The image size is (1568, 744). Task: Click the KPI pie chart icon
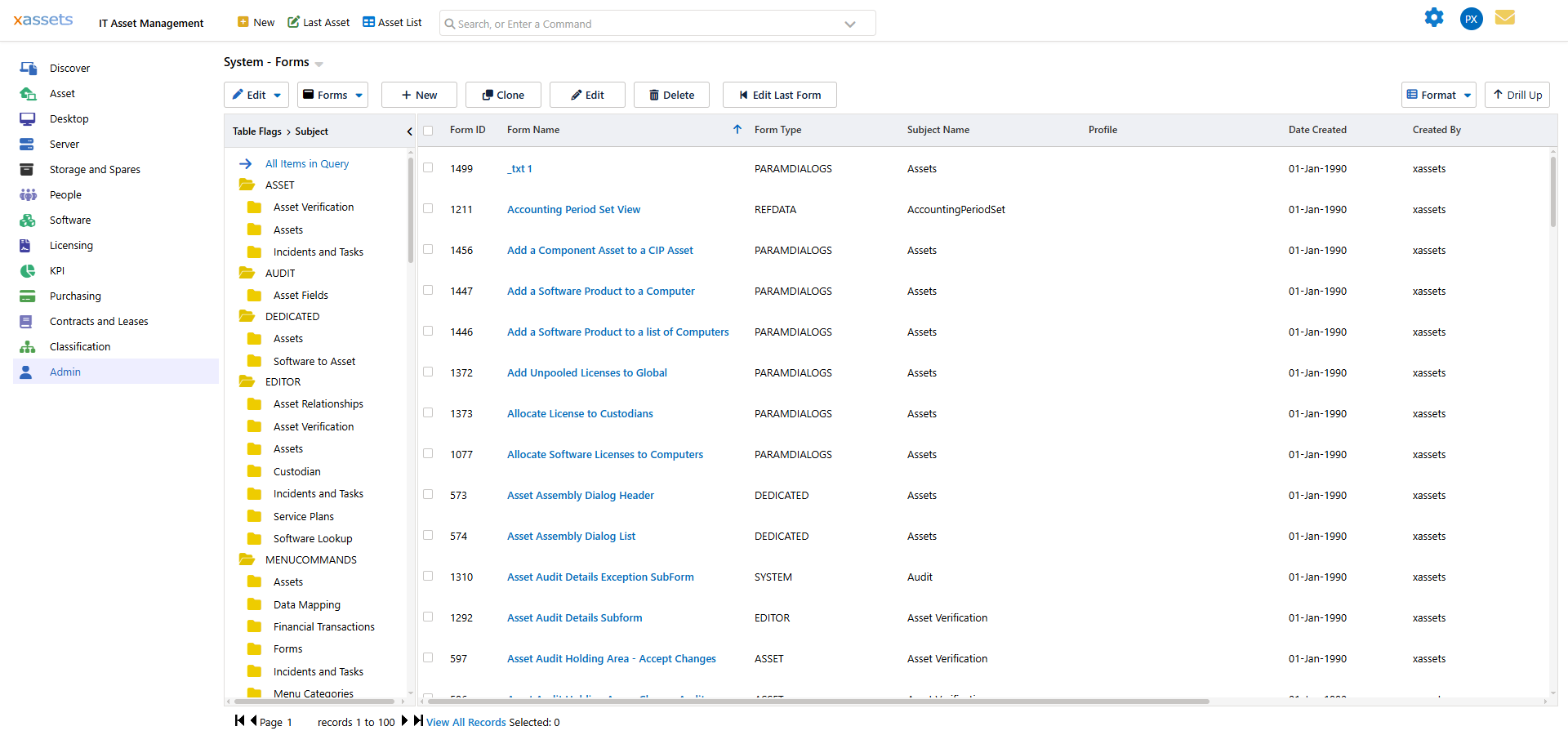[28, 270]
